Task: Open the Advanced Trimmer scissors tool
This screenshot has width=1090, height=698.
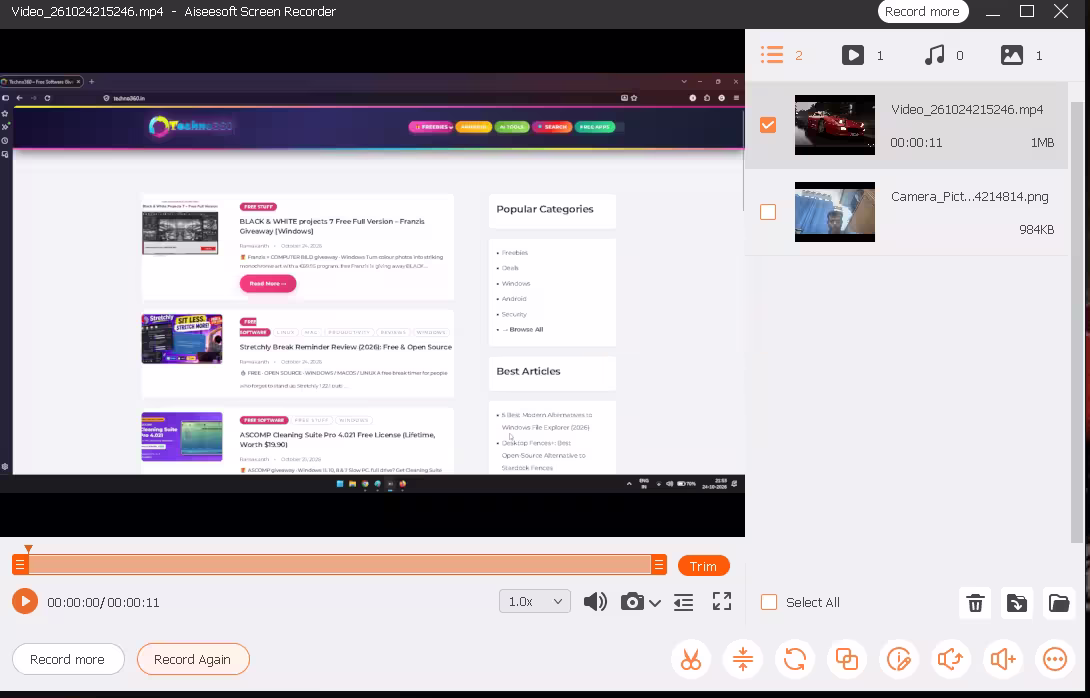Action: coord(691,659)
